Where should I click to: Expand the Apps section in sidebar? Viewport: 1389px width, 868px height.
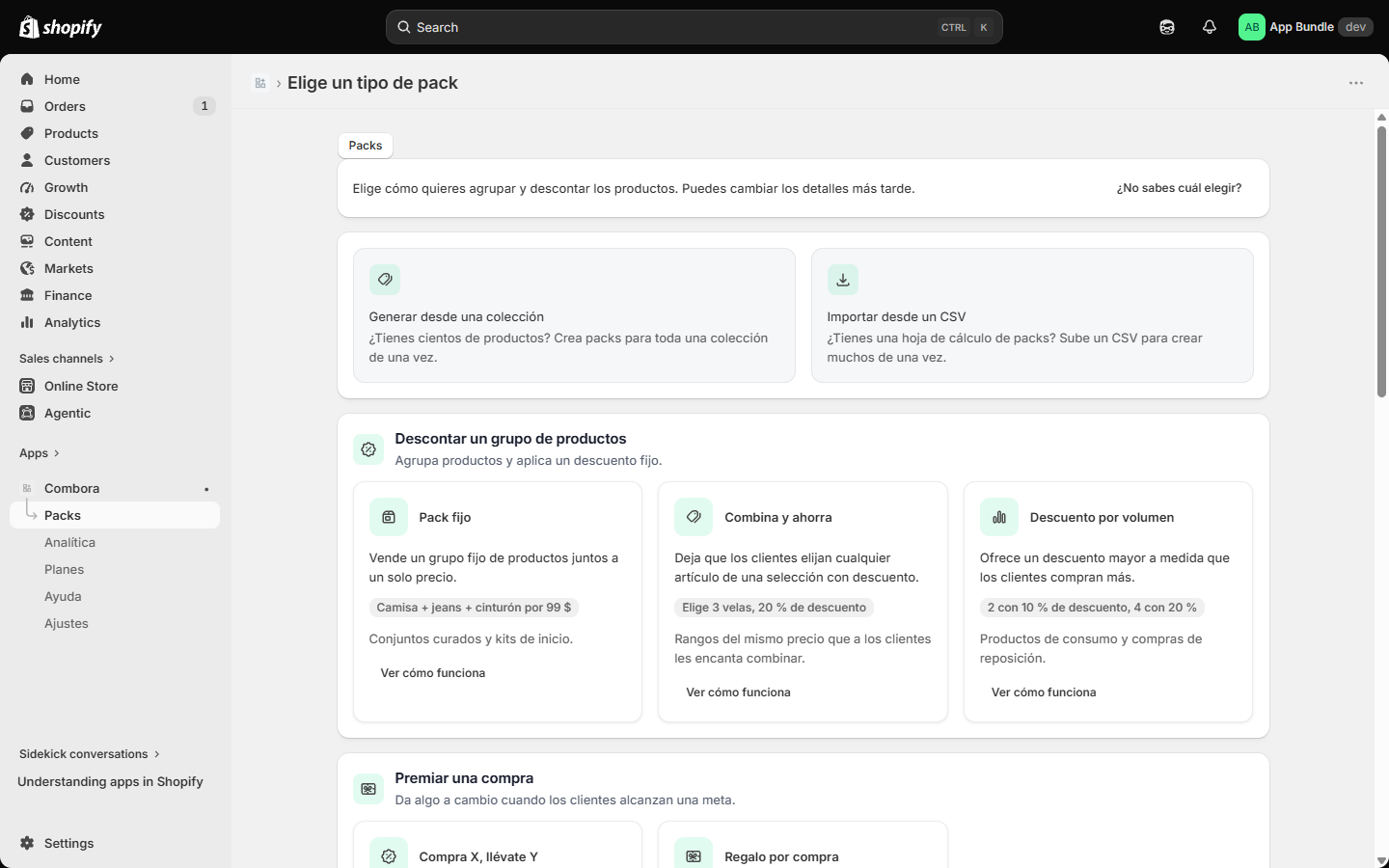tap(40, 453)
